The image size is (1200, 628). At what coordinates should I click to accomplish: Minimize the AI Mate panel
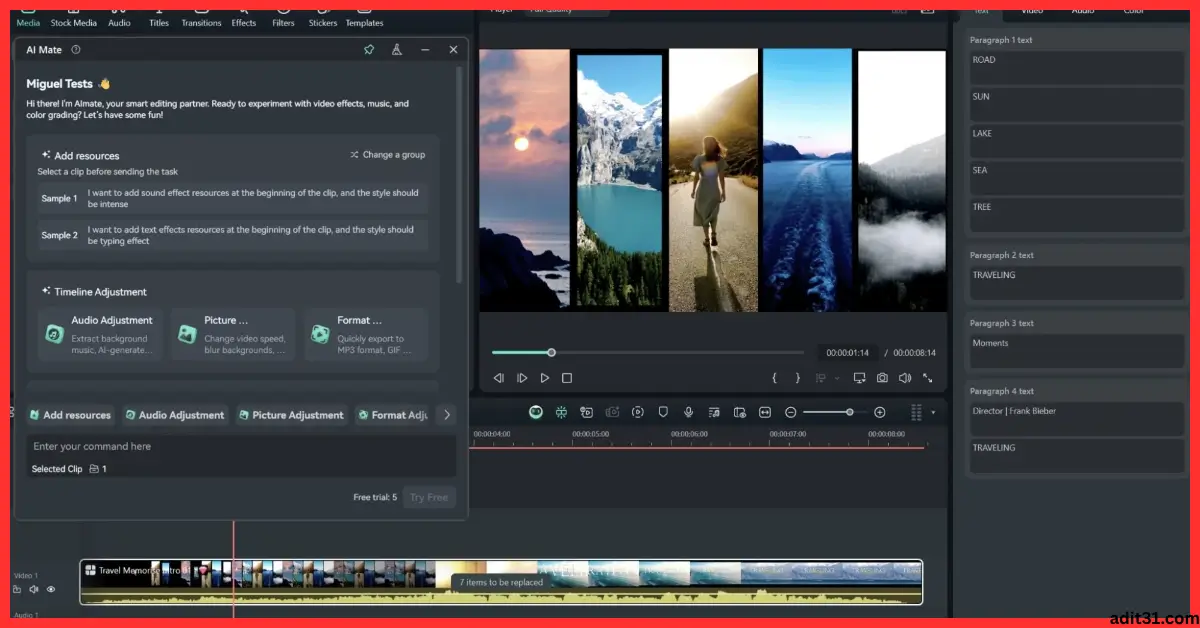click(425, 49)
